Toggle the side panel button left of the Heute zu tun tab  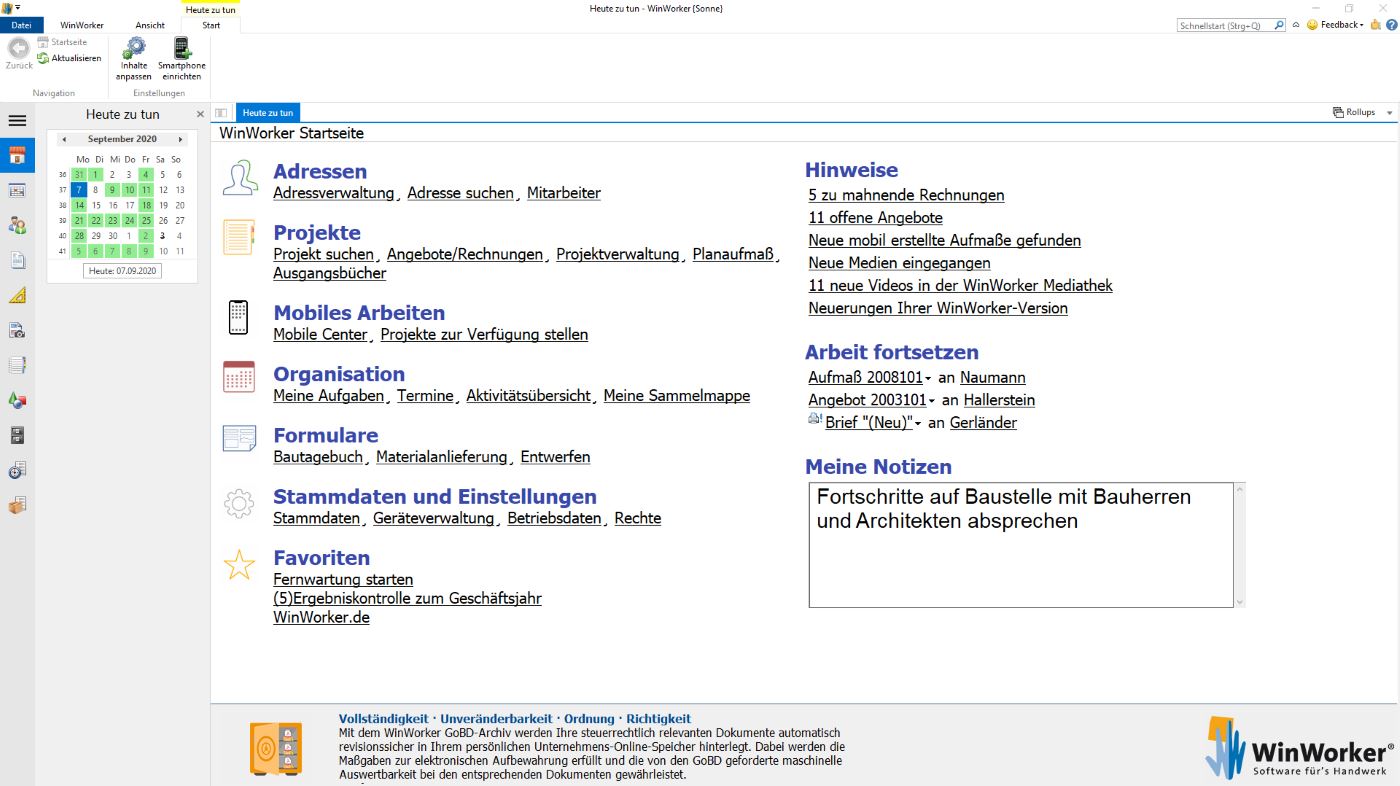coord(221,113)
